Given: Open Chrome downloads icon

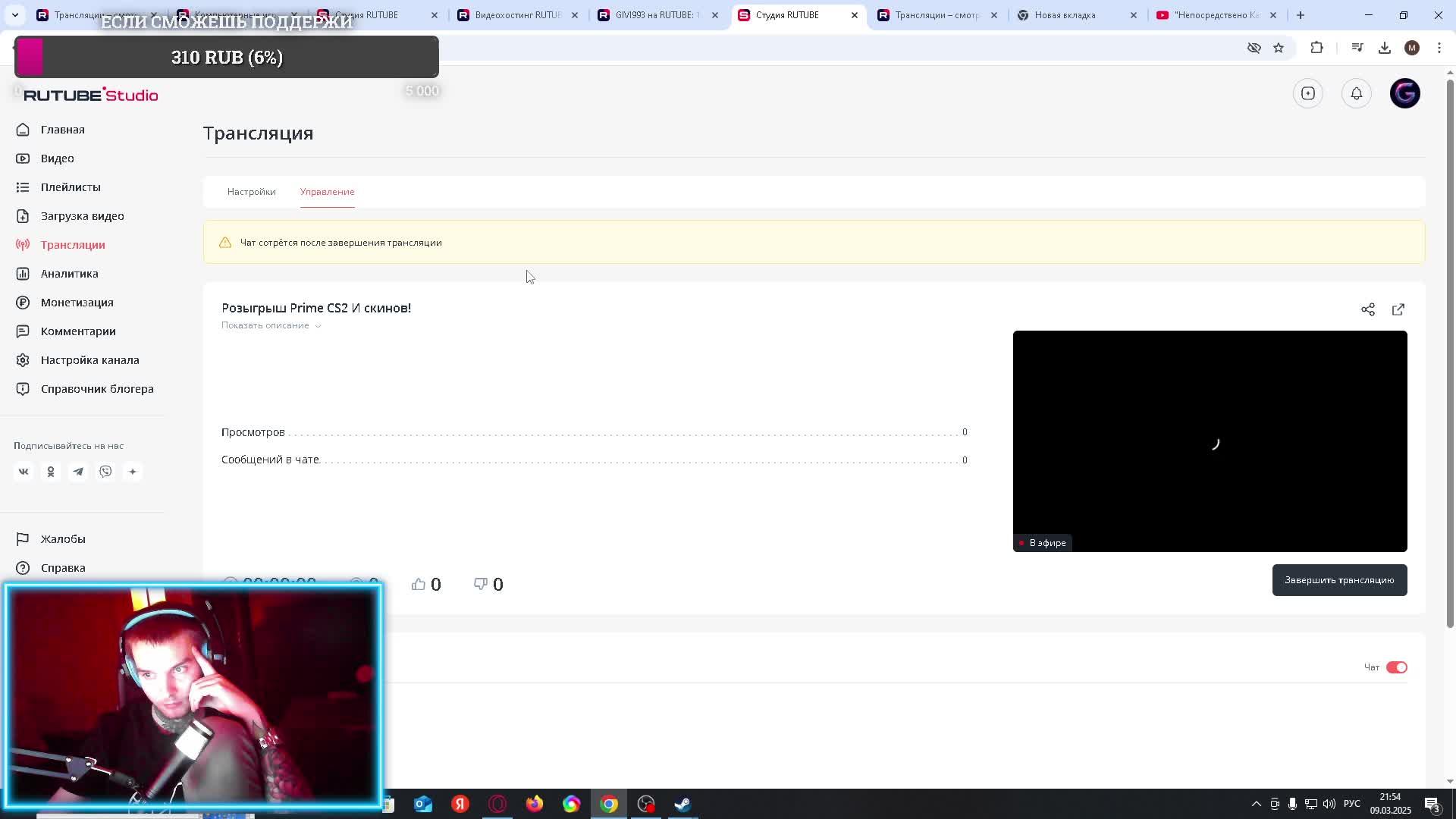Looking at the screenshot, I should coord(1385,48).
